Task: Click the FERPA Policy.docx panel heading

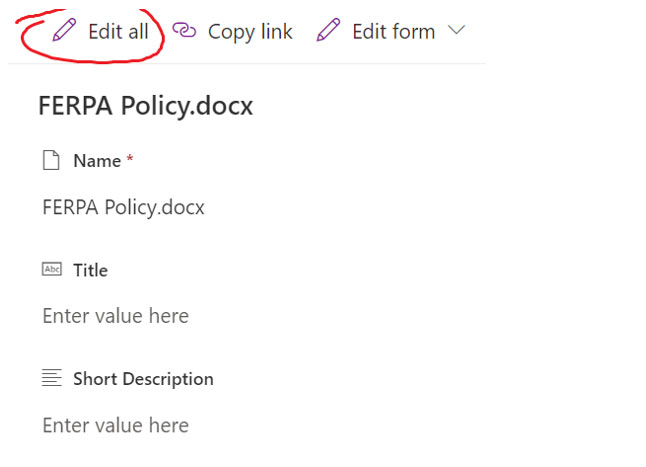Action: (x=145, y=106)
